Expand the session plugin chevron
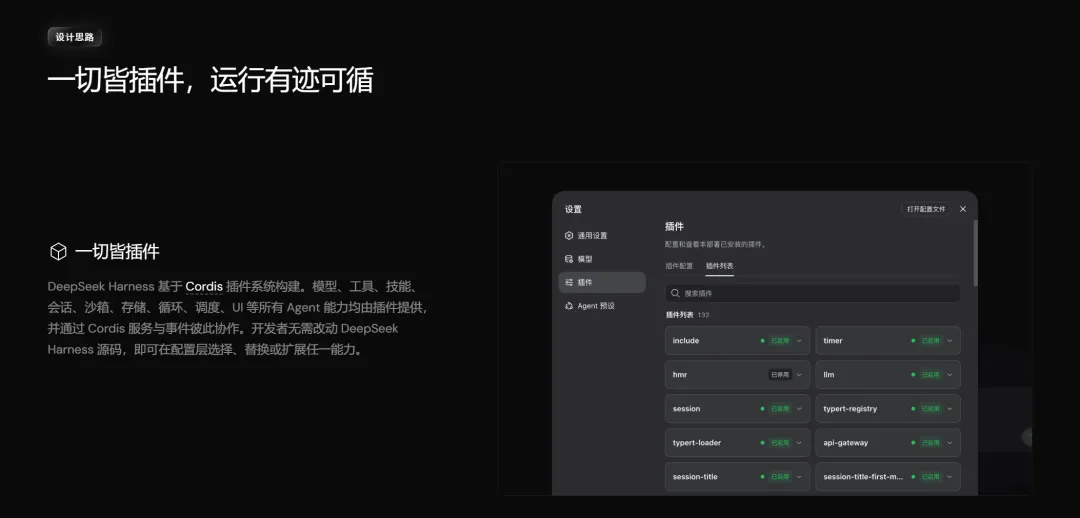Image resolution: width=1080 pixels, height=518 pixels. [x=799, y=408]
